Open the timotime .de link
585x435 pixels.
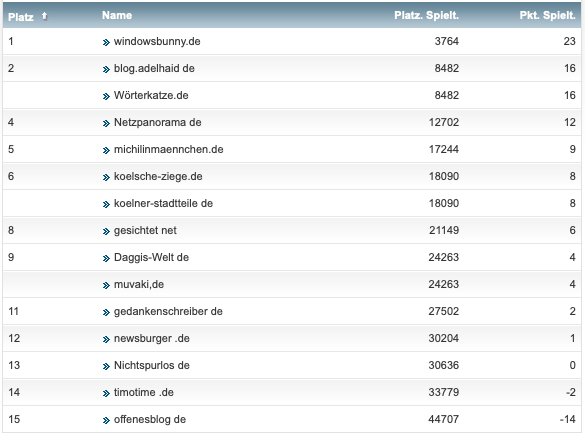pos(144,392)
